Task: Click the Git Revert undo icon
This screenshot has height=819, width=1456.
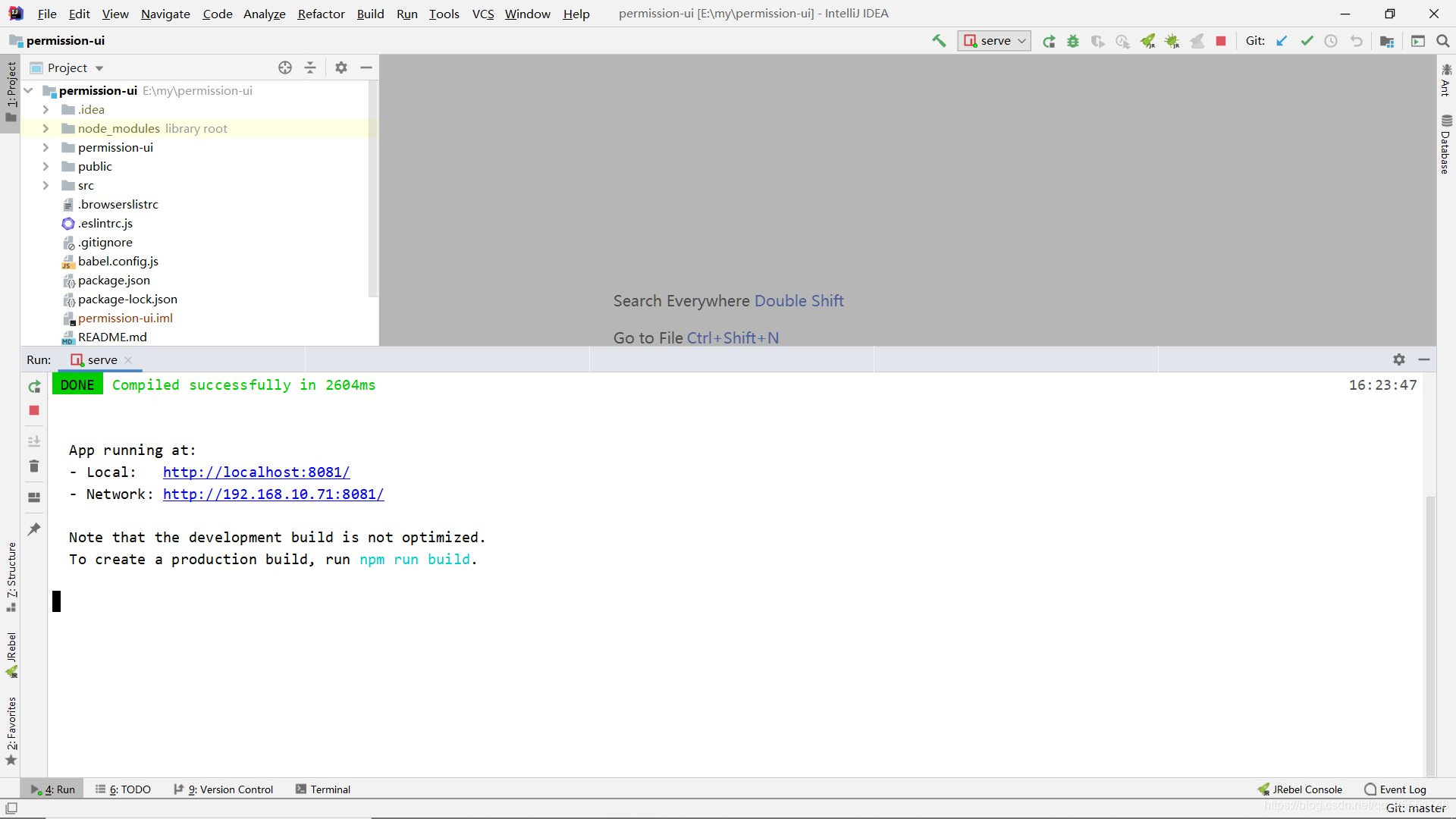Action: (1356, 41)
